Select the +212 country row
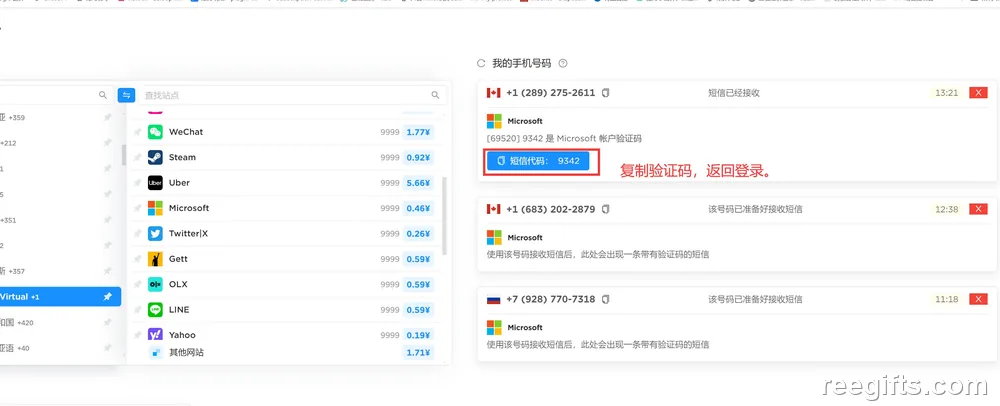 (60, 143)
